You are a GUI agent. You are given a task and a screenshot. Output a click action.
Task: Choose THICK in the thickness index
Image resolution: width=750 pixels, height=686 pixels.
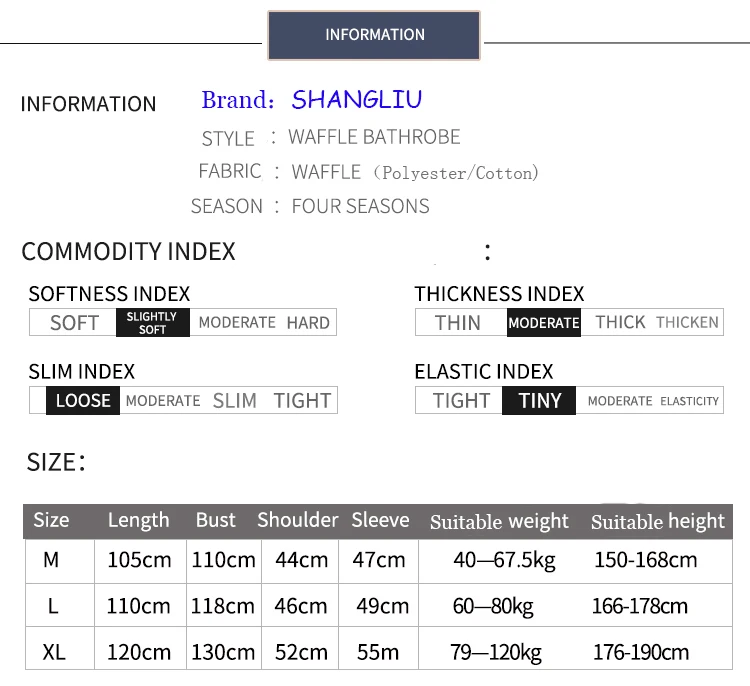pos(620,322)
